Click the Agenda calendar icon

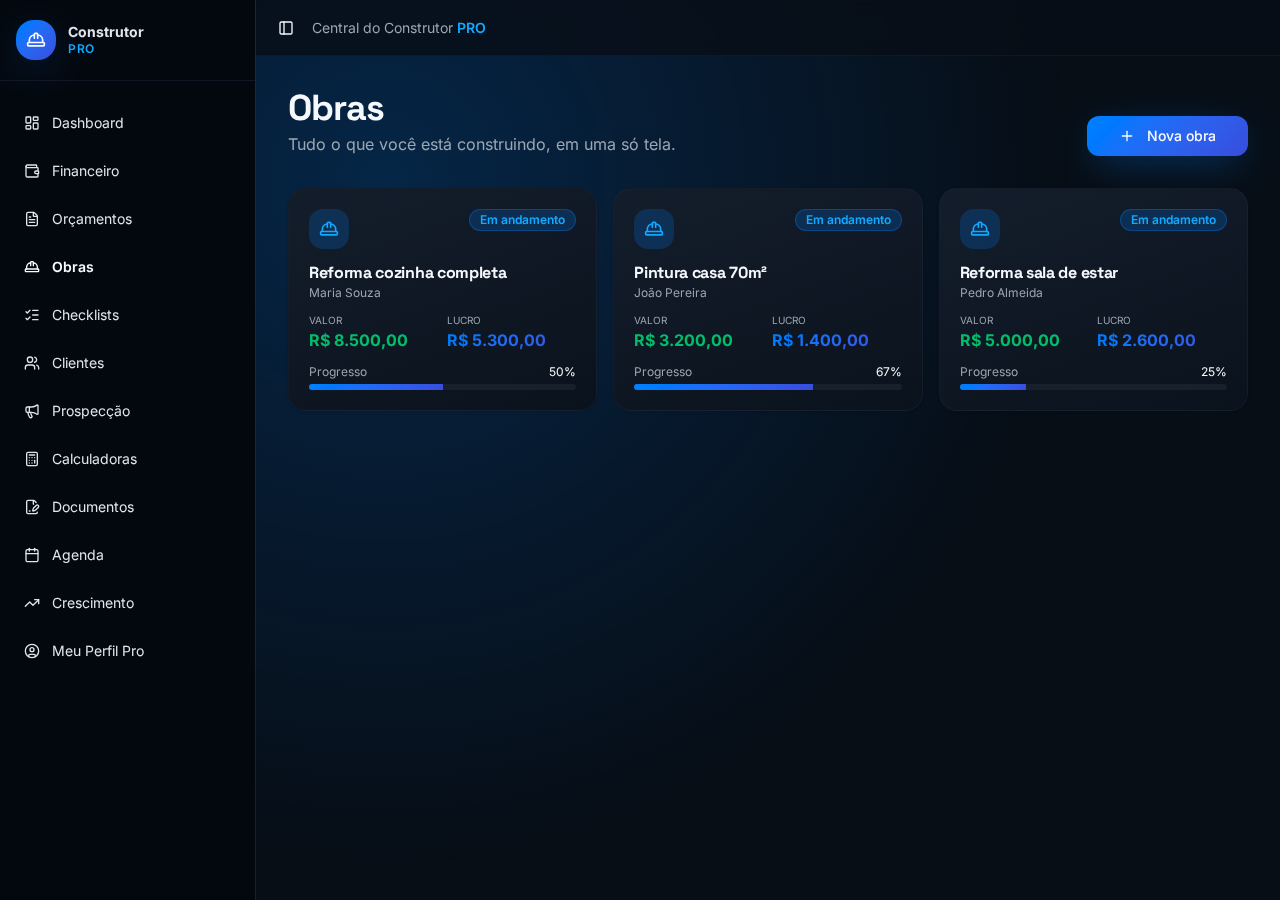coord(32,555)
